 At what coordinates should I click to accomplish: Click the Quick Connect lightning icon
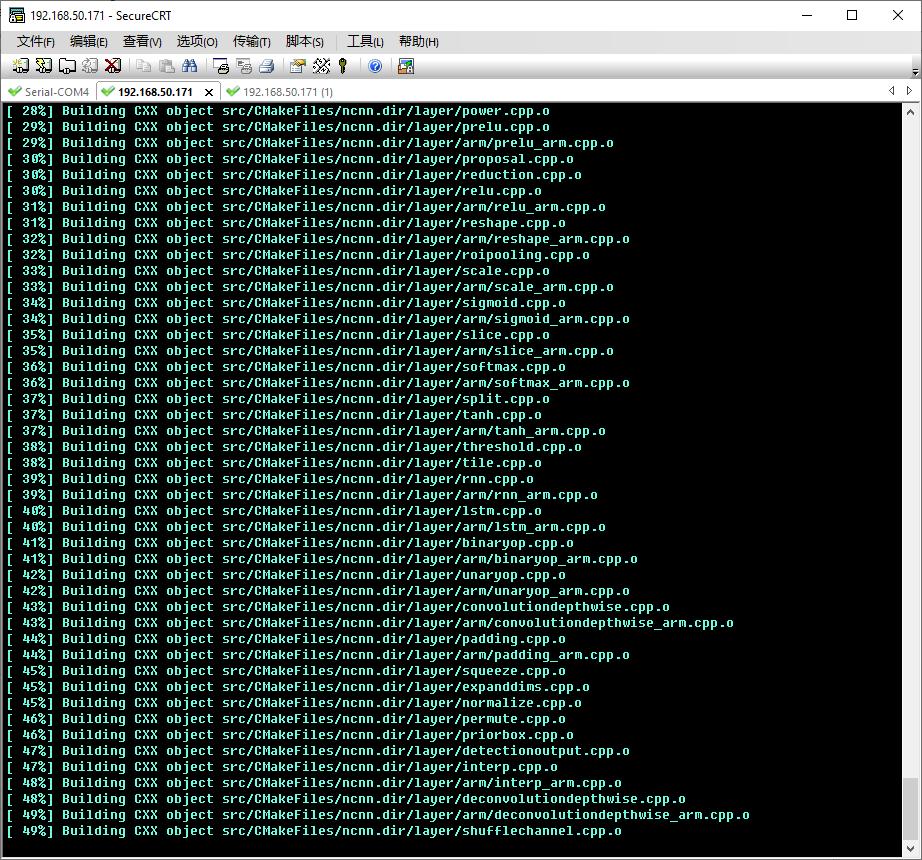43,66
